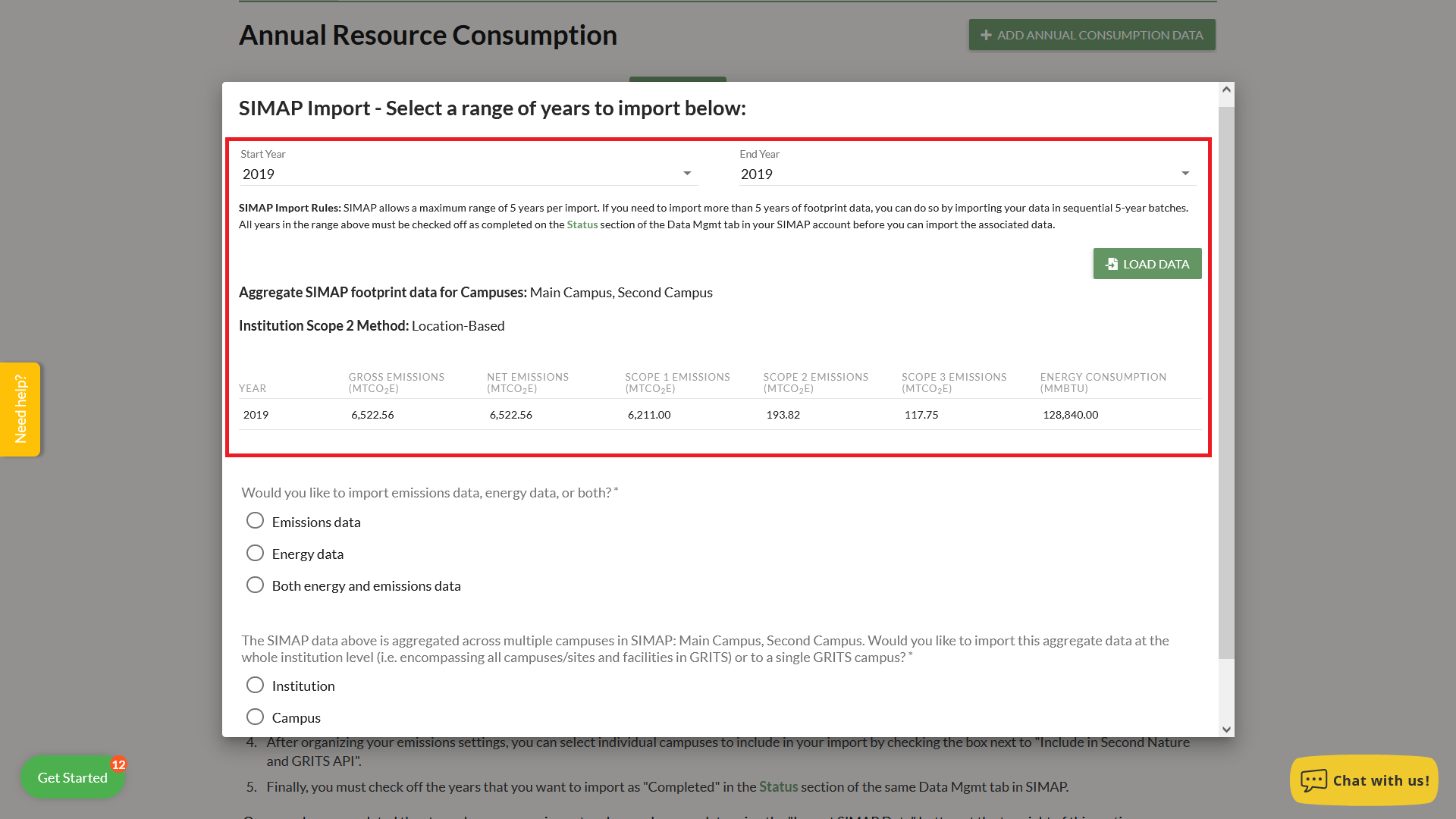This screenshot has height=819, width=1456.
Task: Click scope 3 emissions value 117.75
Action: pyautogui.click(x=921, y=415)
